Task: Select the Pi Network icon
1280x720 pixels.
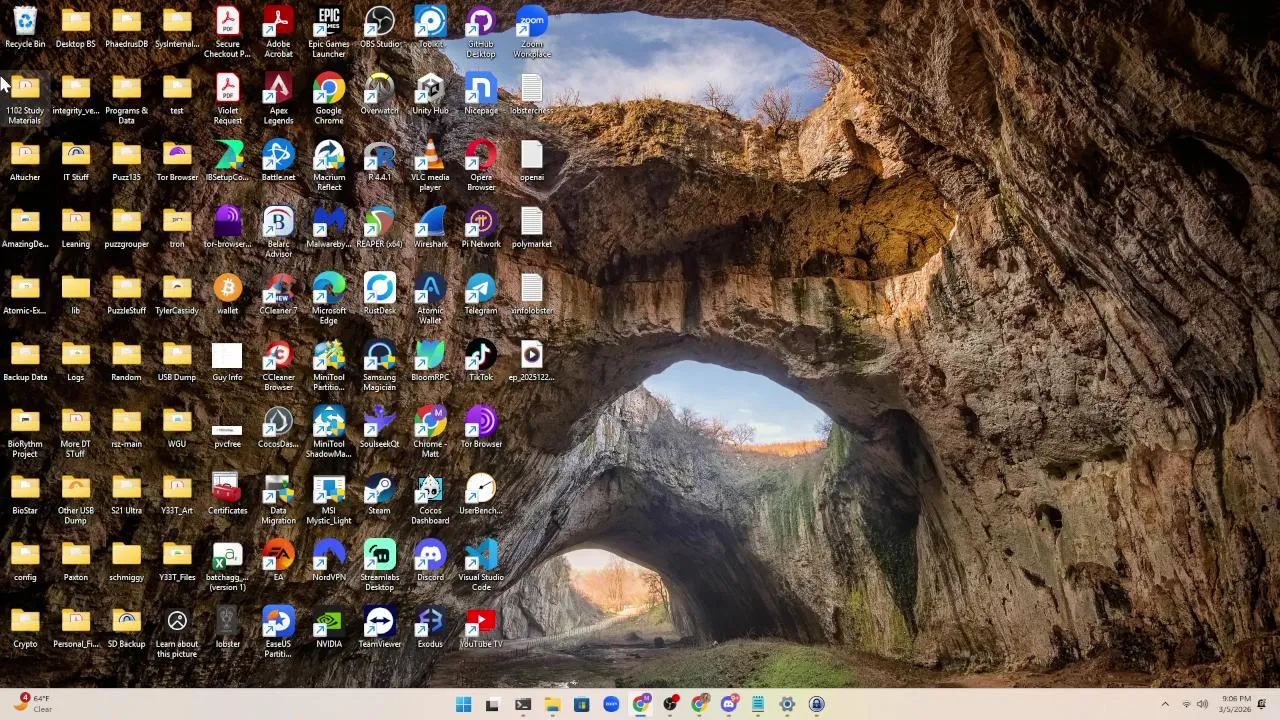Action: 481,228
